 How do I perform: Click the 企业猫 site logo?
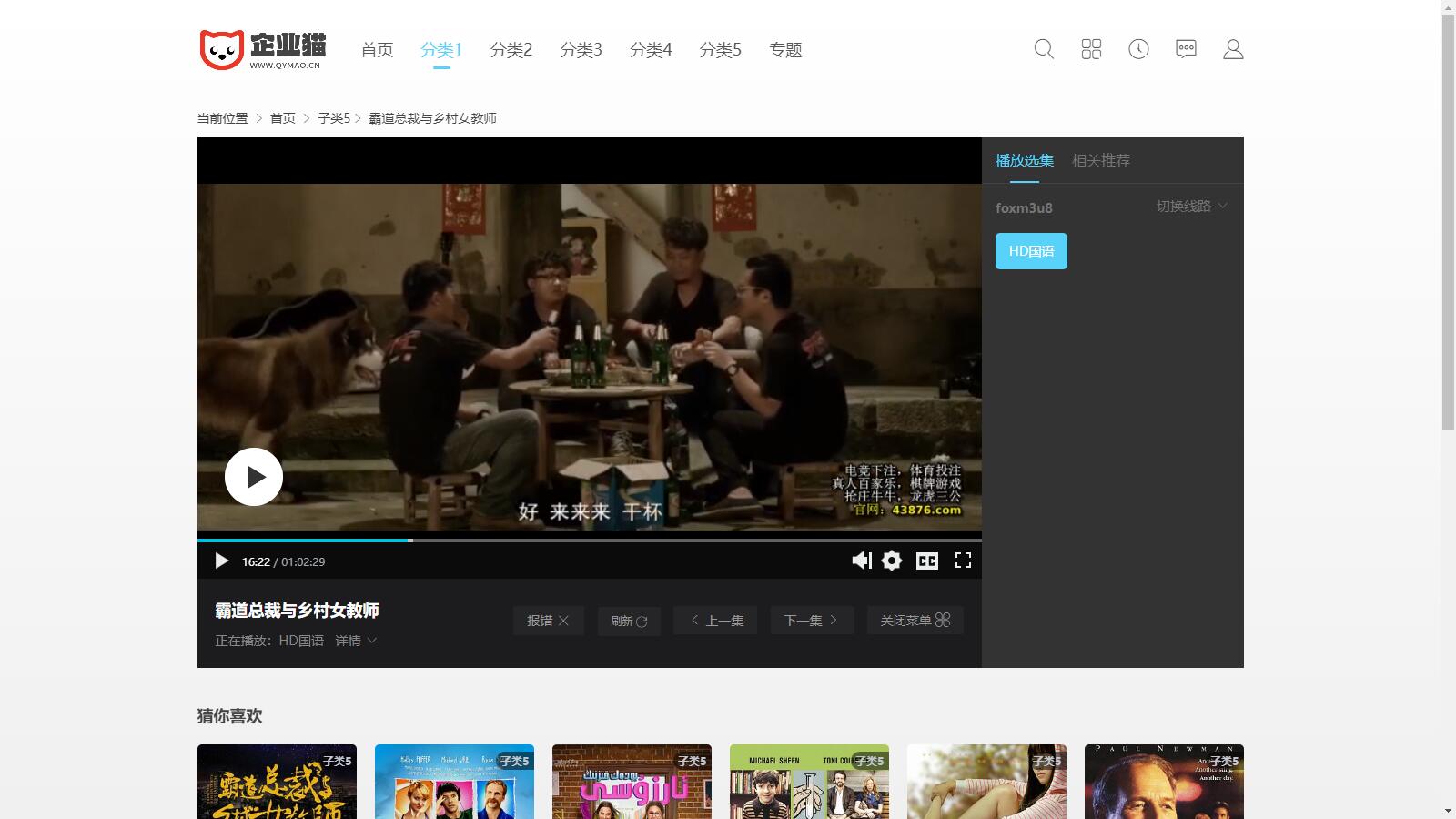pos(263,49)
